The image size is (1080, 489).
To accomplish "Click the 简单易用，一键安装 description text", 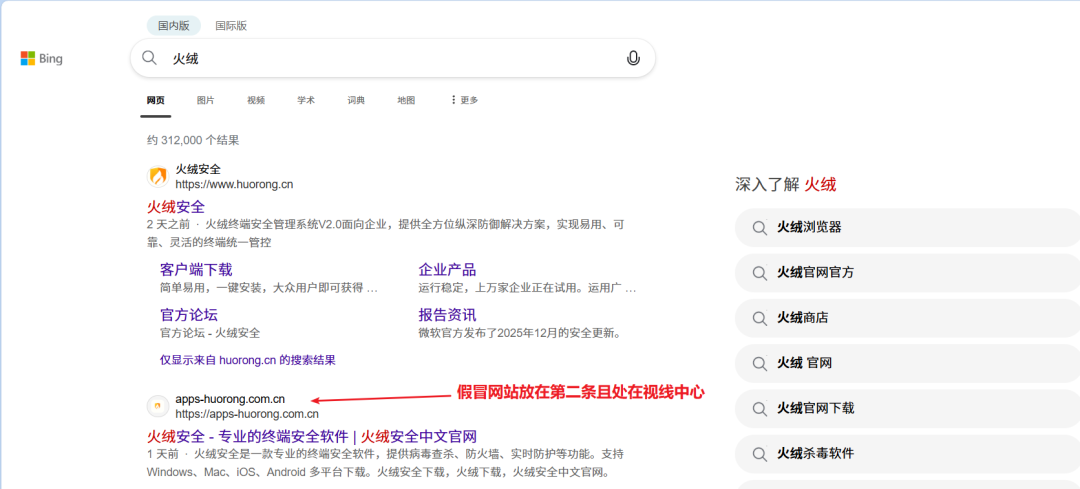I will coord(269,288).
